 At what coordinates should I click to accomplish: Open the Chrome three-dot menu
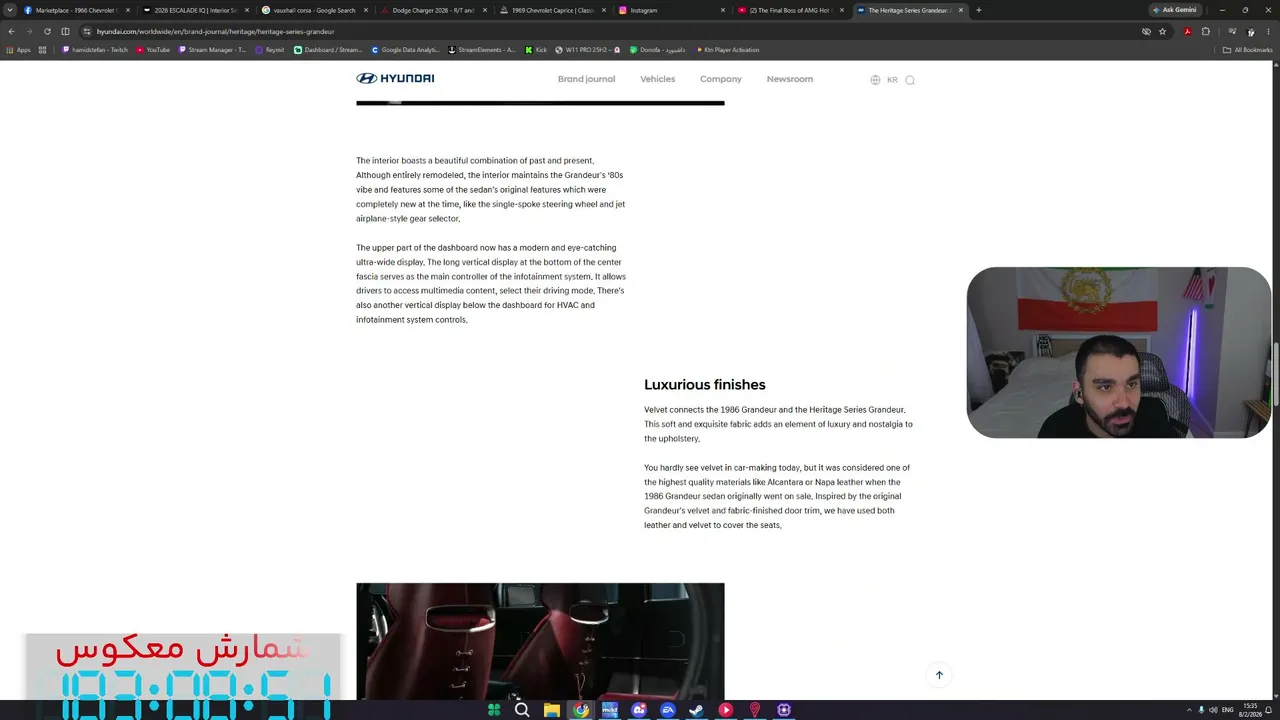tap(1268, 31)
